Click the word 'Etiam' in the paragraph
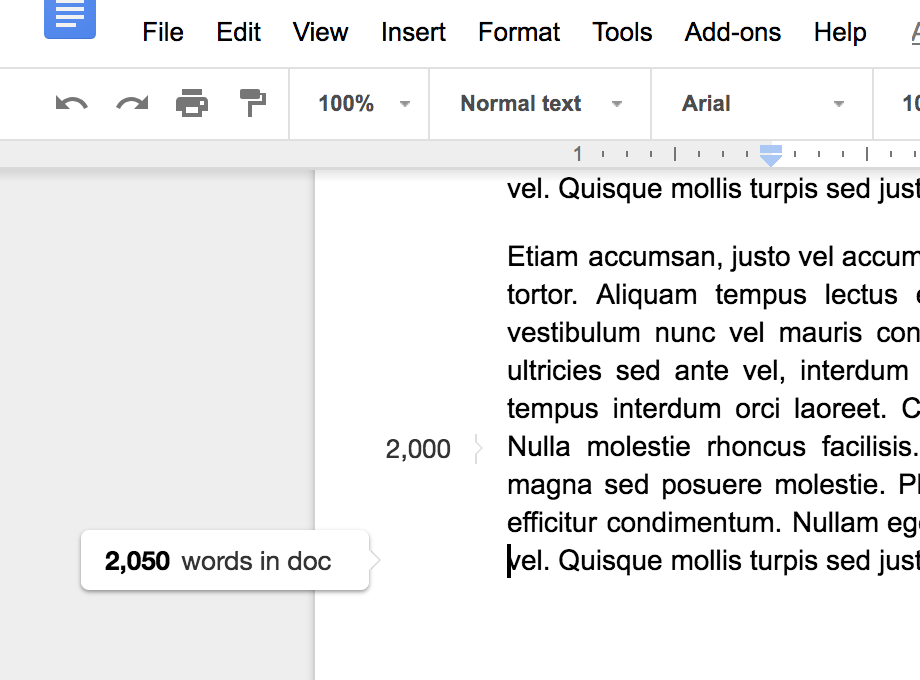This screenshot has width=920, height=680. pos(542,257)
